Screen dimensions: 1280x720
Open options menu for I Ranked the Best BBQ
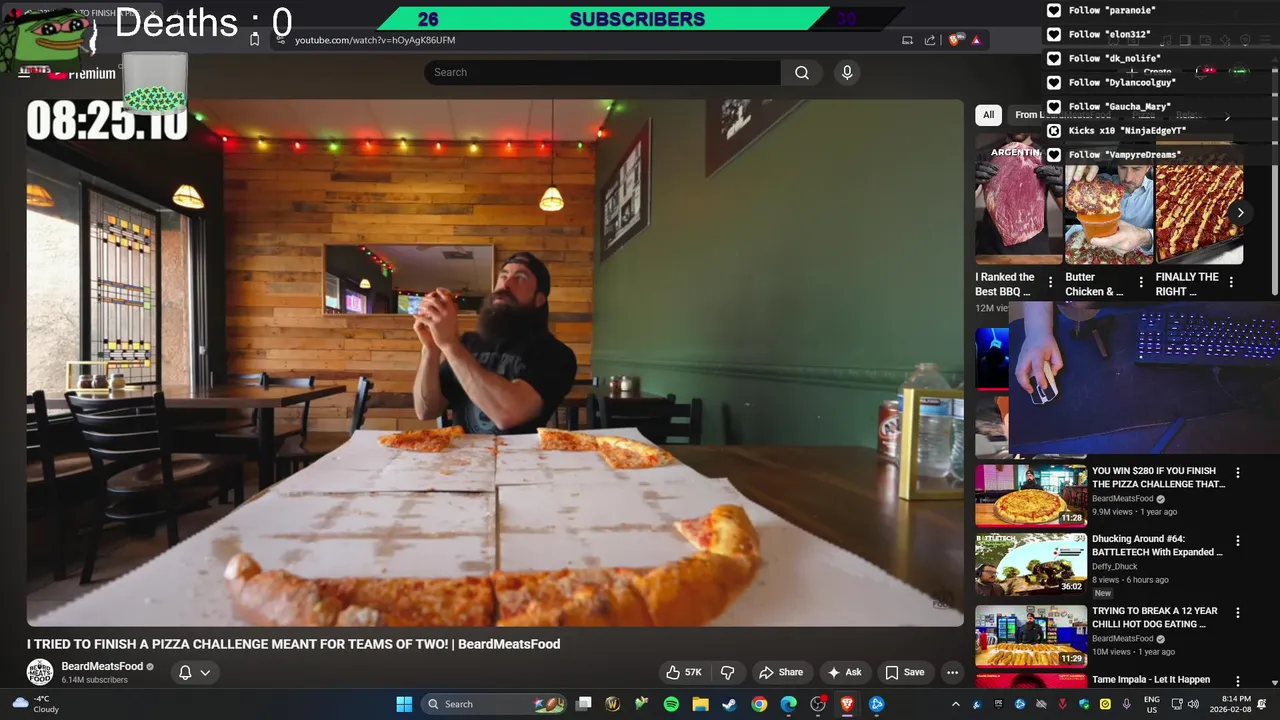click(x=1050, y=283)
